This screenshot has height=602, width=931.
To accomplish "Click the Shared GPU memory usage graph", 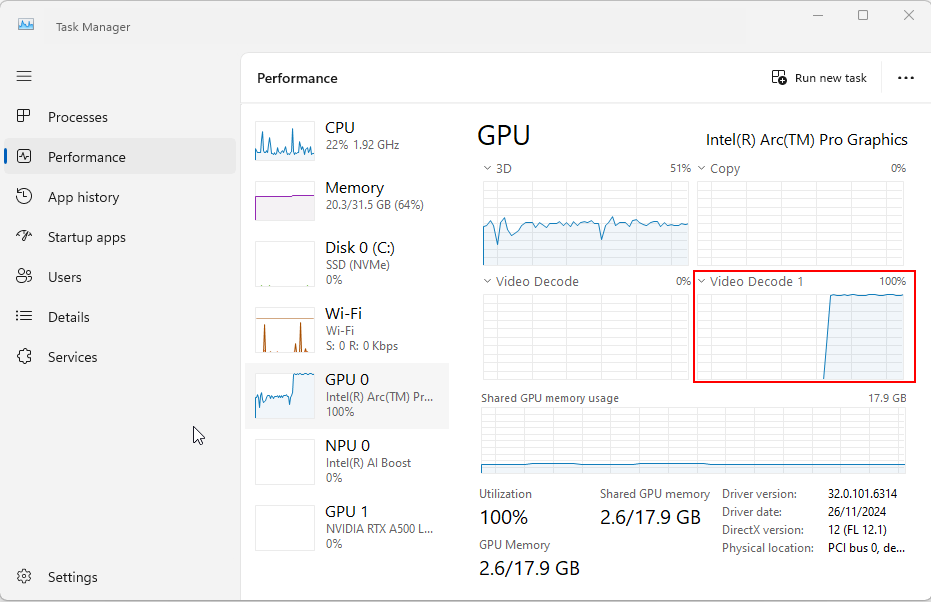I will (x=692, y=440).
